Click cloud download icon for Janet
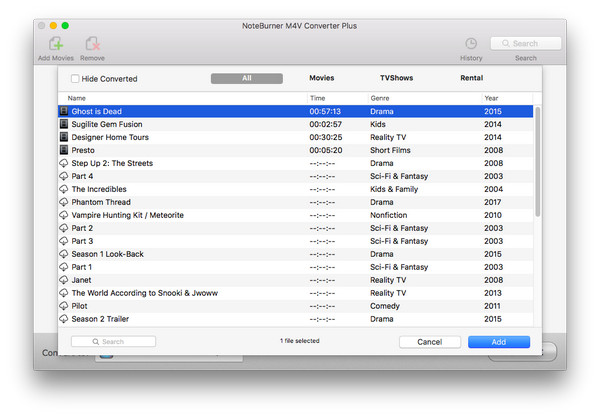This screenshot has width=600, height=418. coord(64,280)
